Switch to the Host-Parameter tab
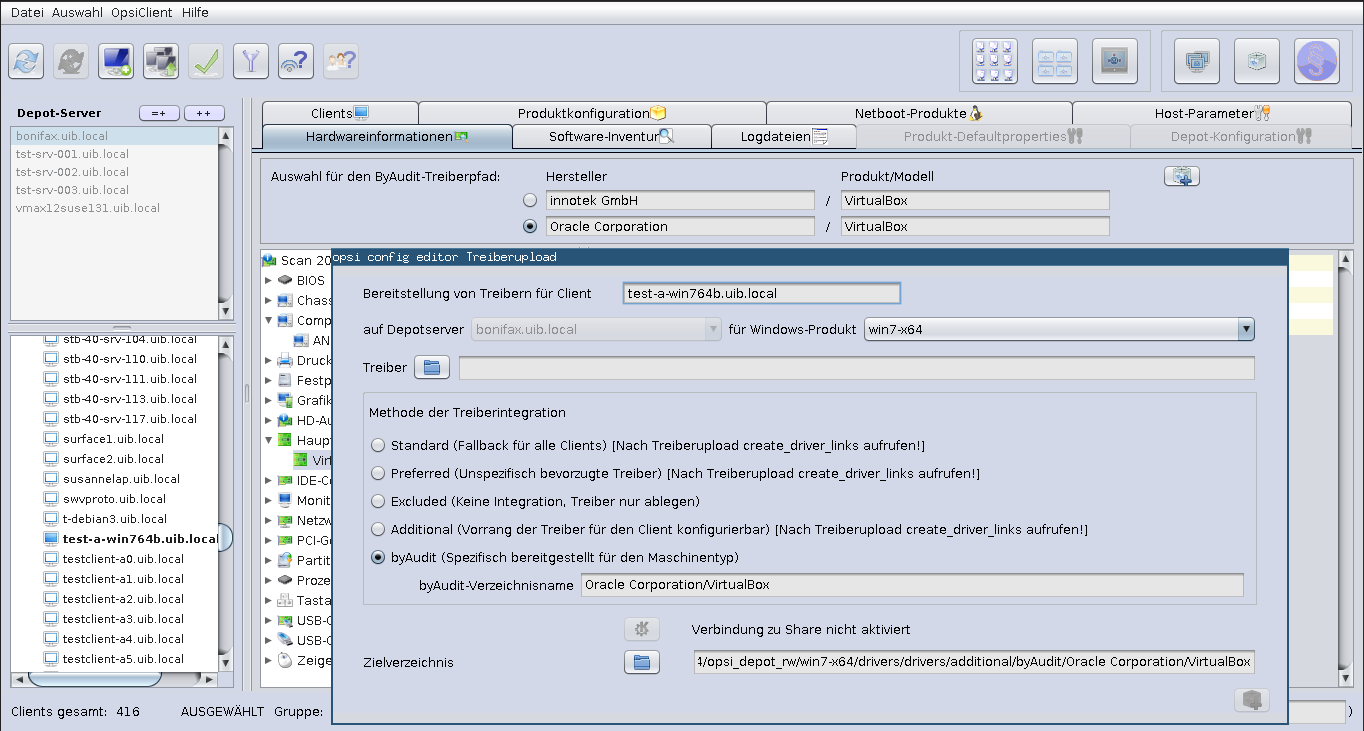The width and height of the screenshot is (1364, 731). pos(1212,113)
